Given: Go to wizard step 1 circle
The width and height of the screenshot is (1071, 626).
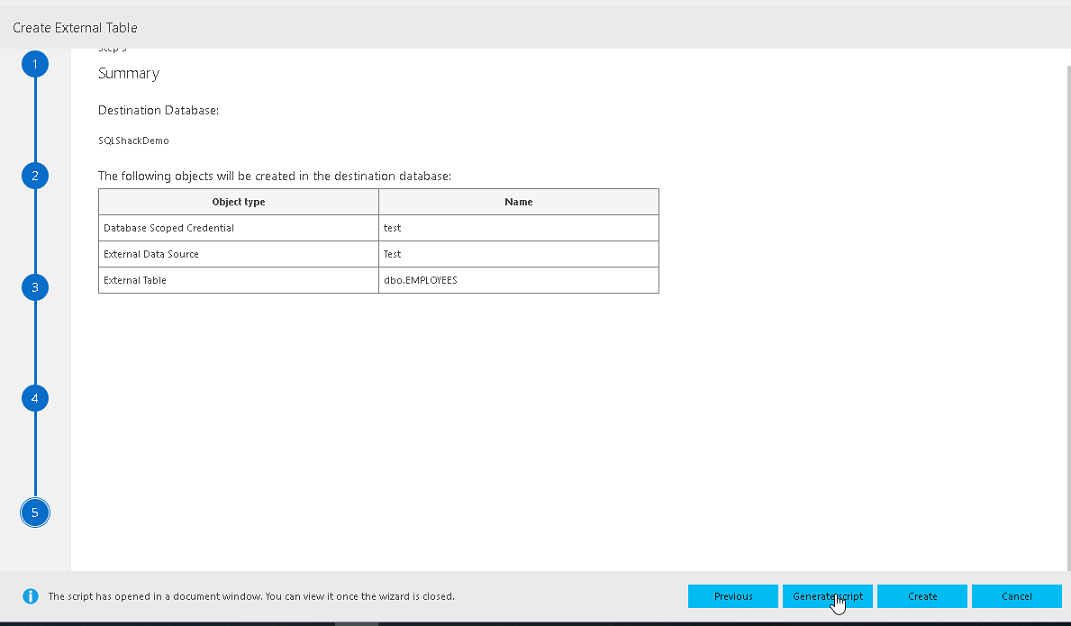Looking at the screenshot, I should pyautogui.click(x=35, y=64).
